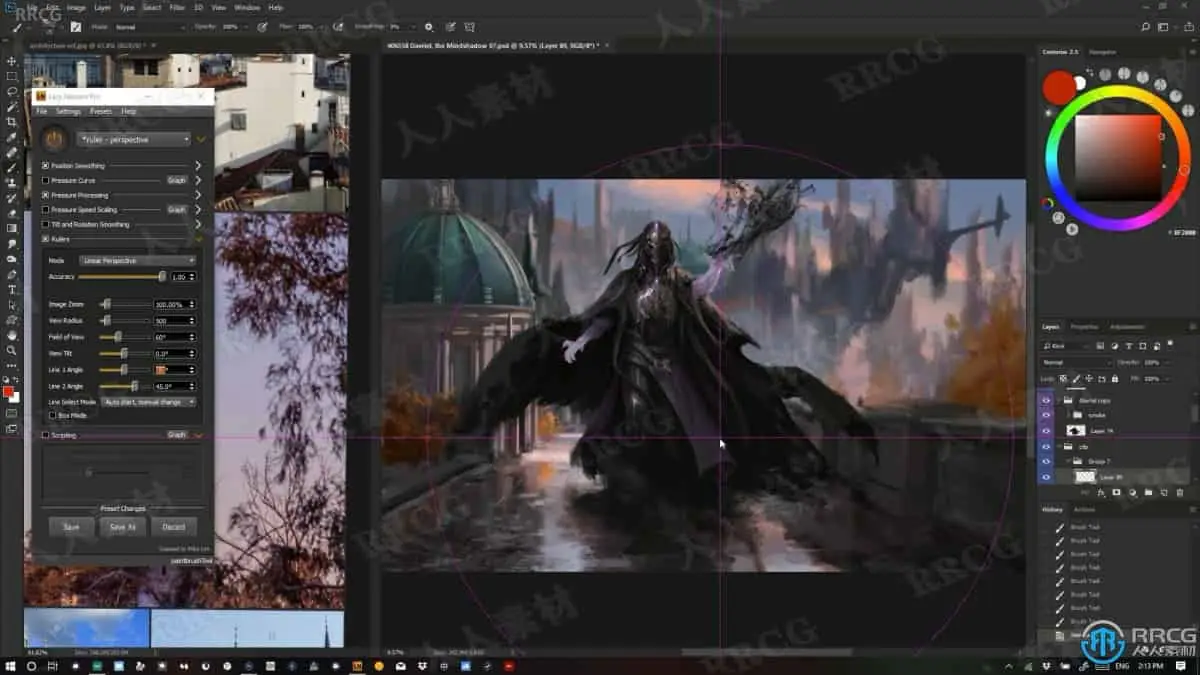
Task: Open the Filter menu
Action: click(x=177, y=7)
